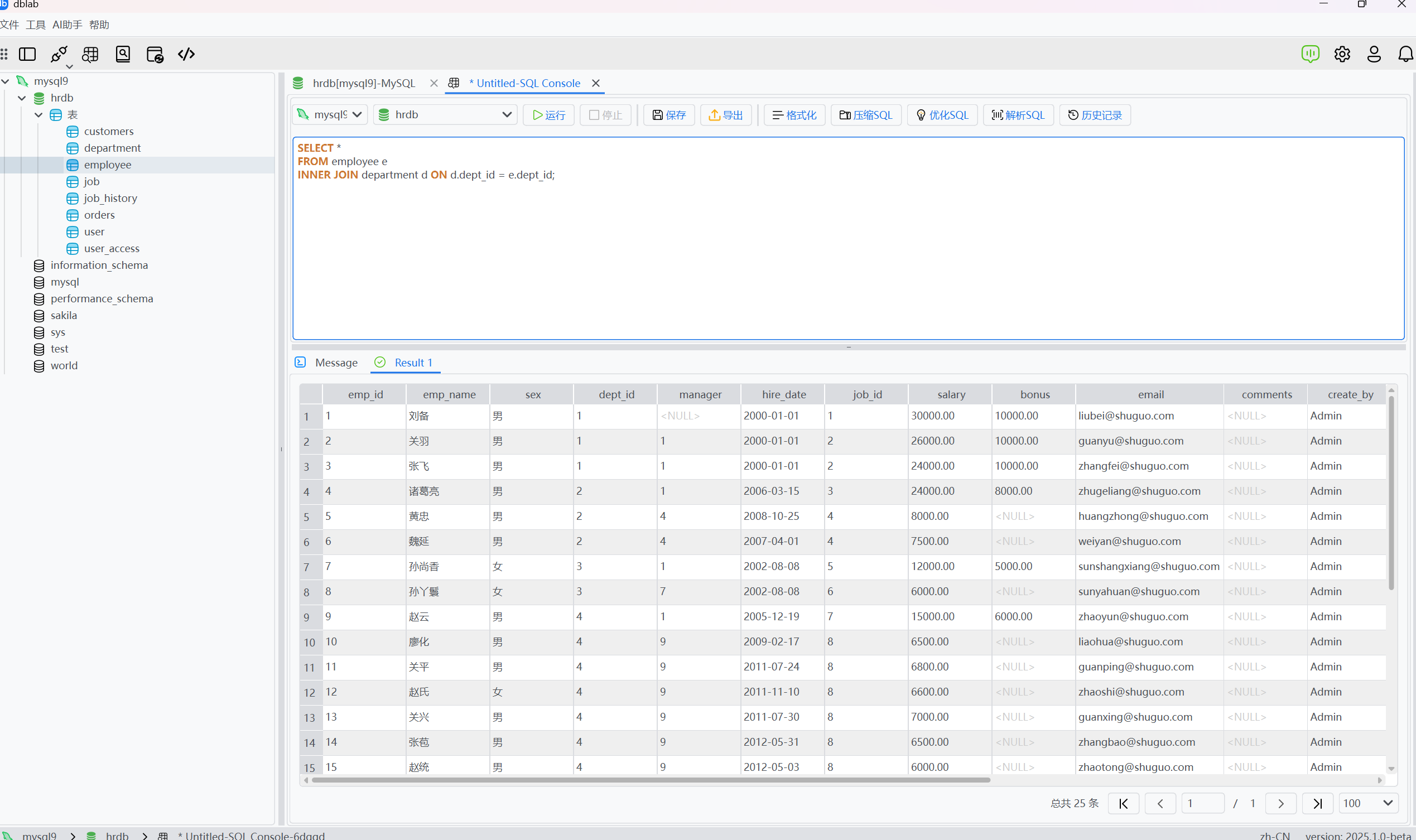The width and height of the screenshot is (1416, 840).
Task: Click the page number input field
Action: (x=1202, y=803)
